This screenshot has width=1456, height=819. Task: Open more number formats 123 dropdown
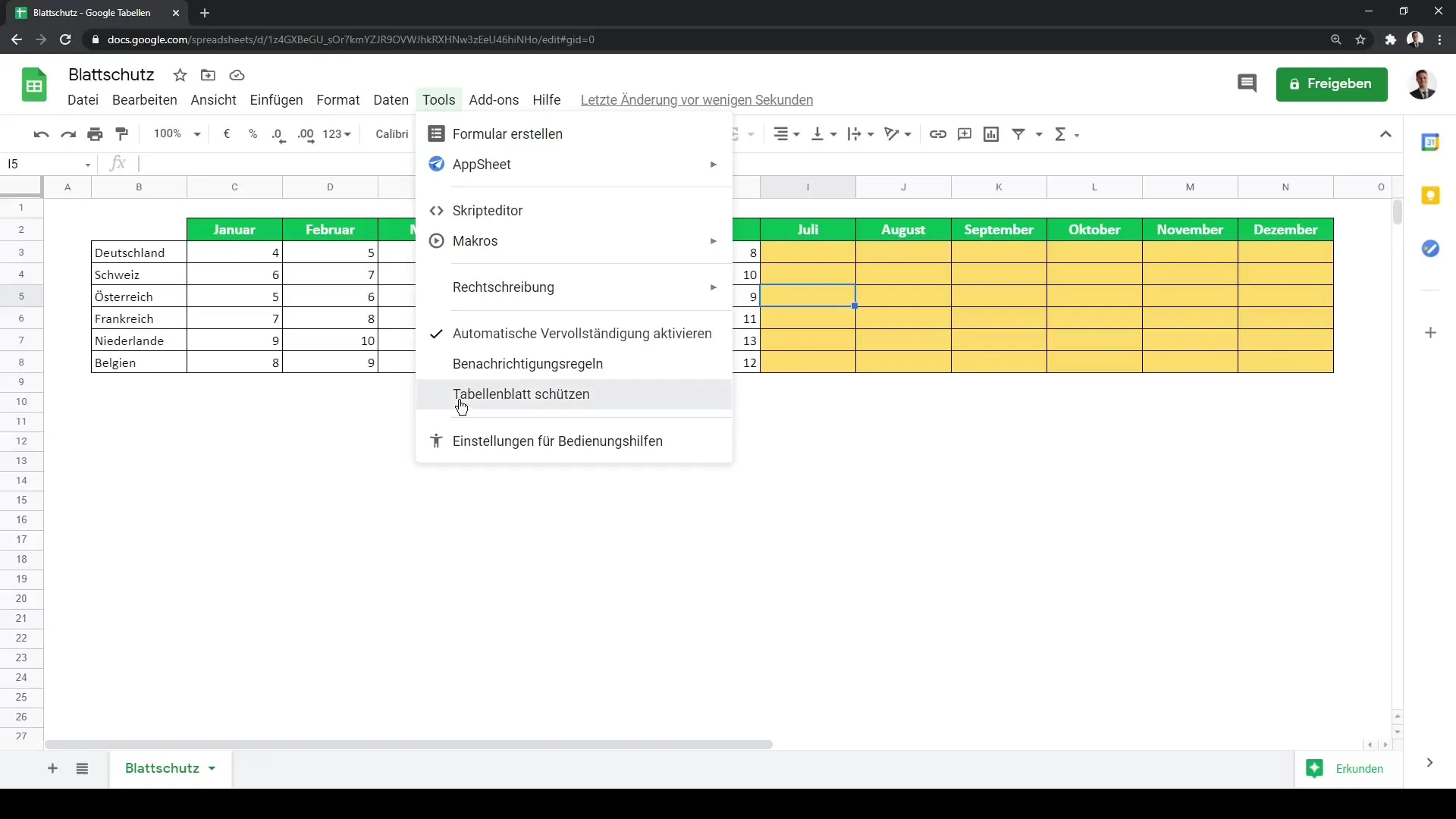point(337,134)
